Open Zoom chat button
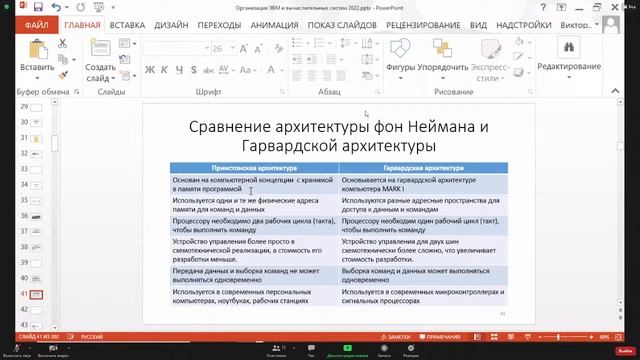Image resolution: width=640 pixels, height=360 pixels. pos(311,351)
